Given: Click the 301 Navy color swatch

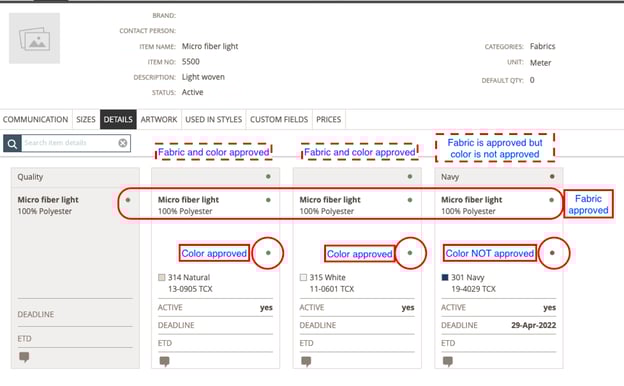Looking at the screenshot, I should [x=445, y=277].
